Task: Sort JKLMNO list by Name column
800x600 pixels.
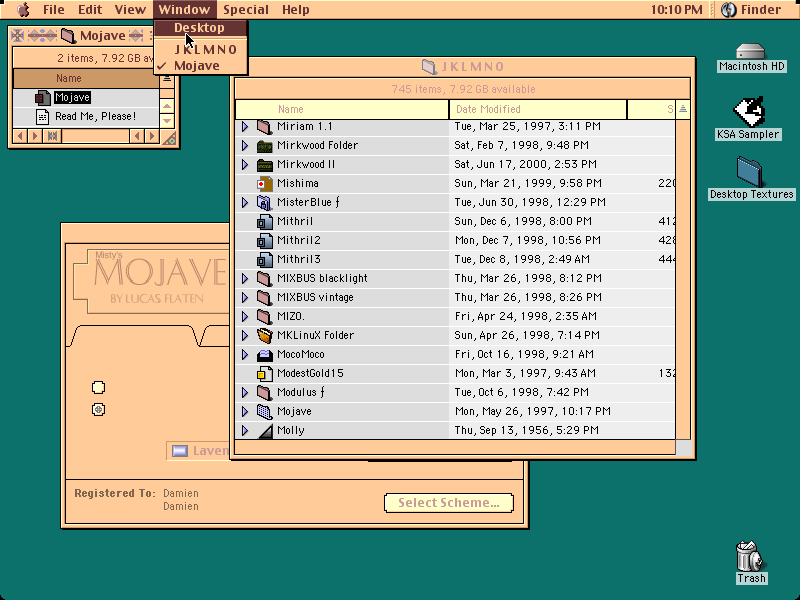Action: point(342,109)
